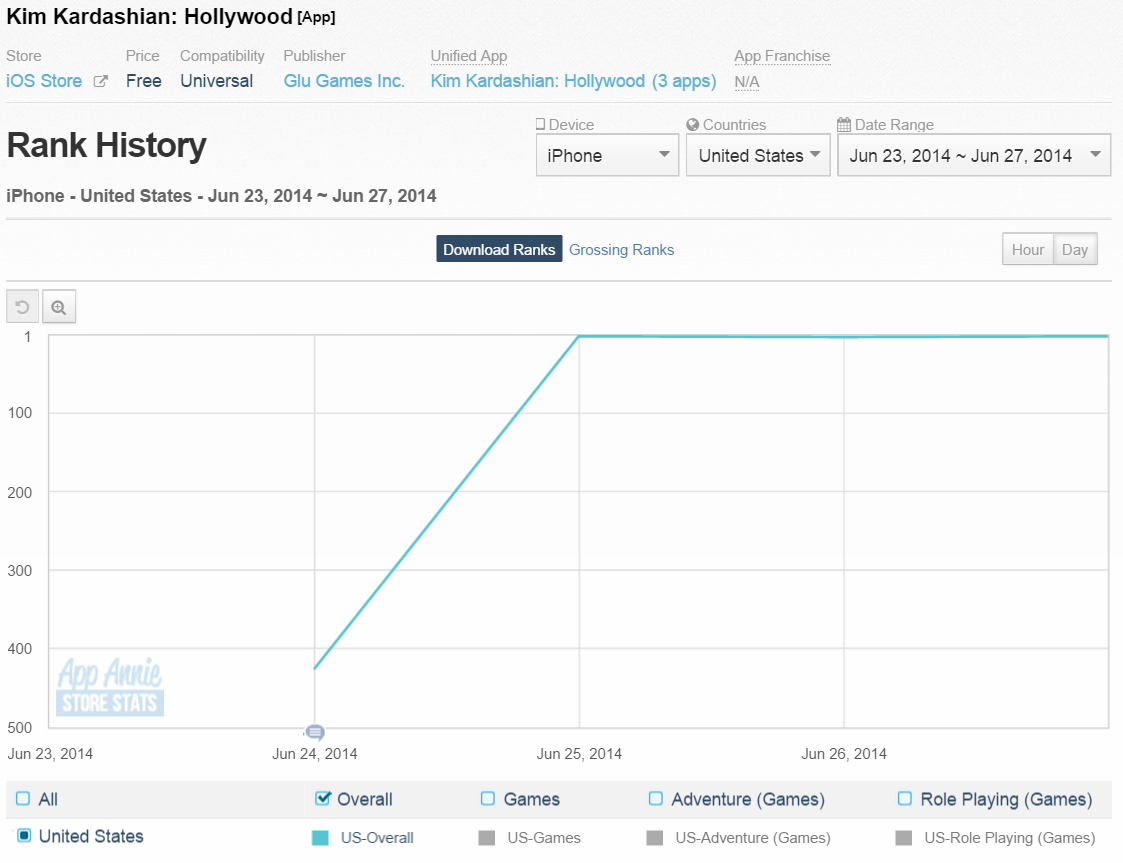
Task: Click the Jun 26, 2014 axis date label
Action: click(x=844, y=753)
